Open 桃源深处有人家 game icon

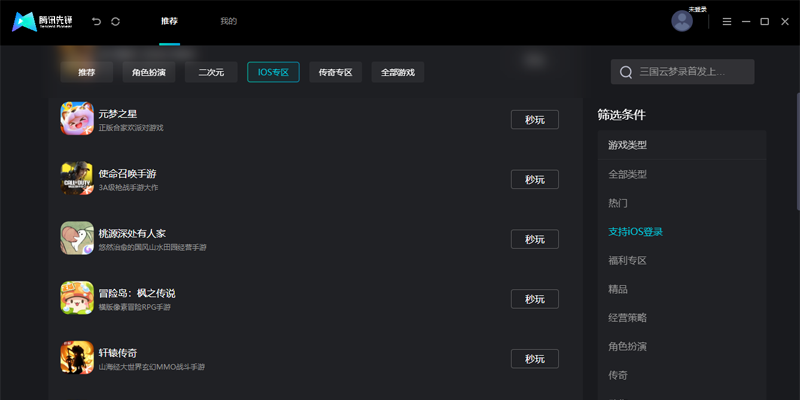(77, 238)
